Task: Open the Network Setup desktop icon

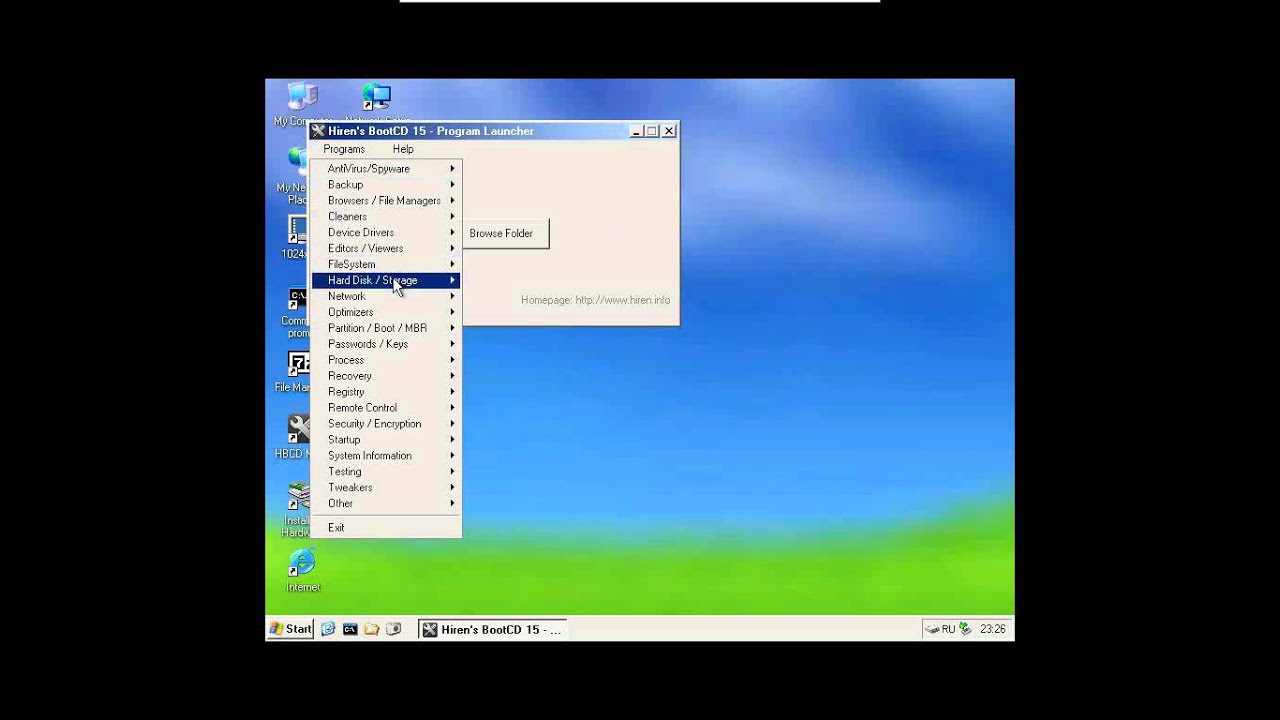Action: coord(377,96)
